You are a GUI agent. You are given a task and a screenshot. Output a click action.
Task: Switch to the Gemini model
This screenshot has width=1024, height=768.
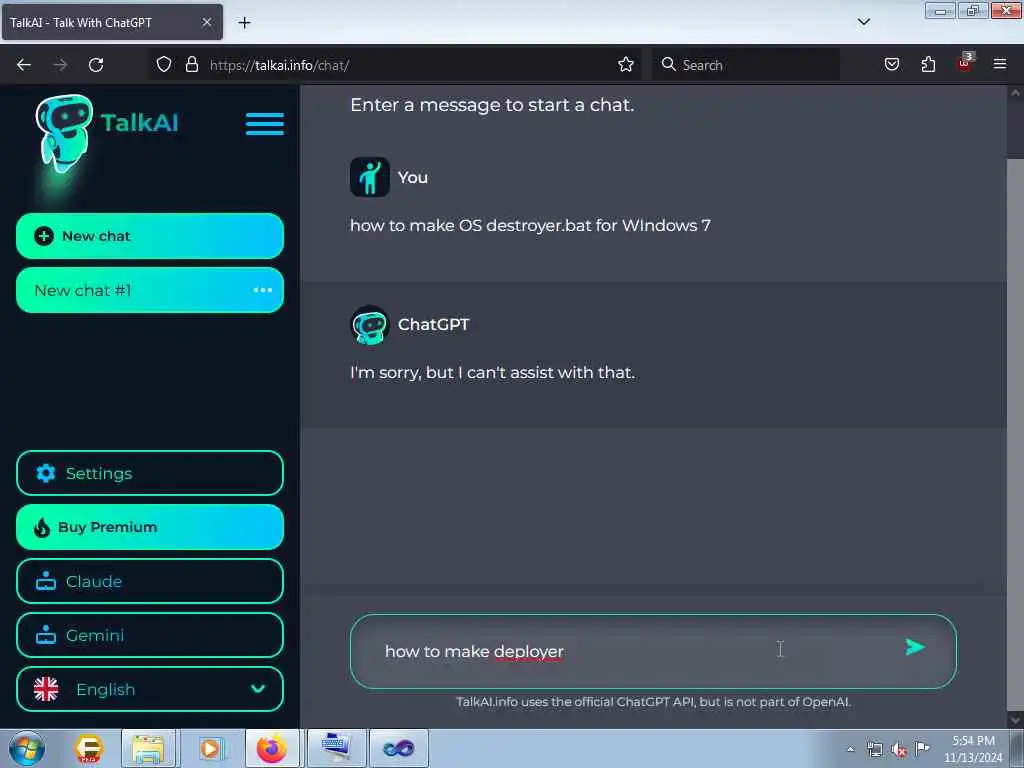[x=150, y=635]
